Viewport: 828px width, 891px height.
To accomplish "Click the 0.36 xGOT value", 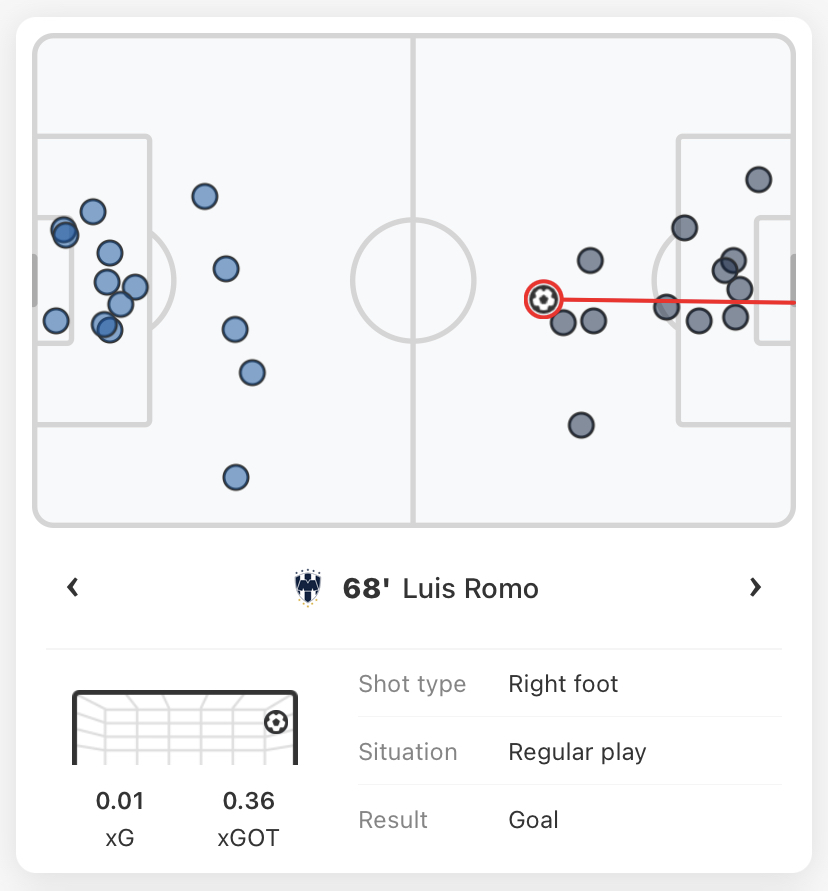I will (x=248, y=801).
